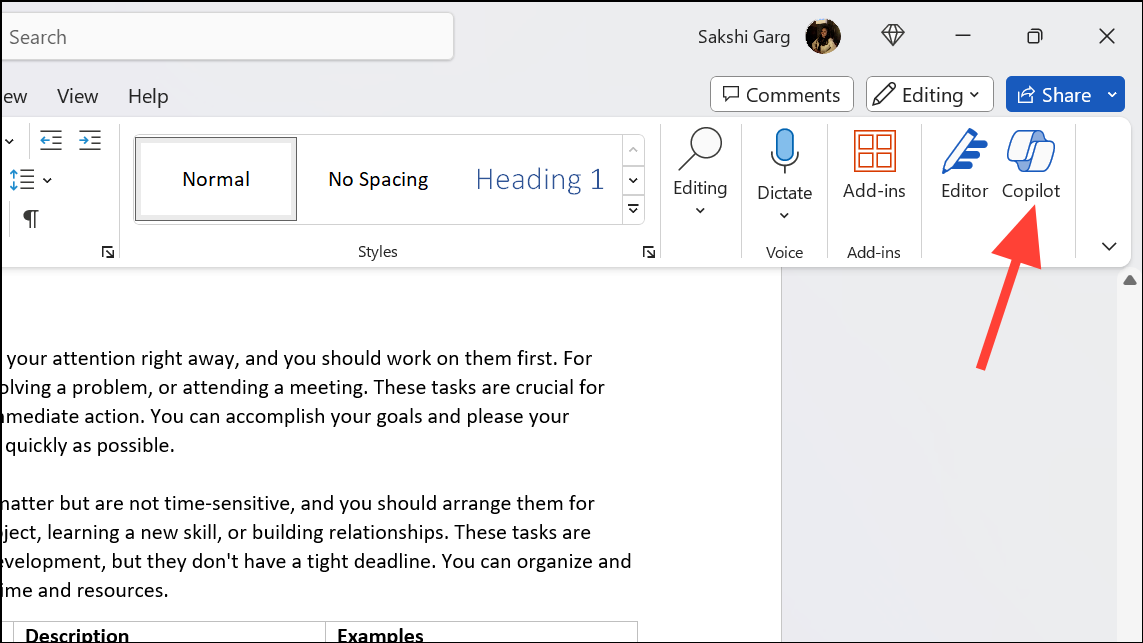
Task: Collapse the ribbon with the chevron
Action: coord(1108,246)
